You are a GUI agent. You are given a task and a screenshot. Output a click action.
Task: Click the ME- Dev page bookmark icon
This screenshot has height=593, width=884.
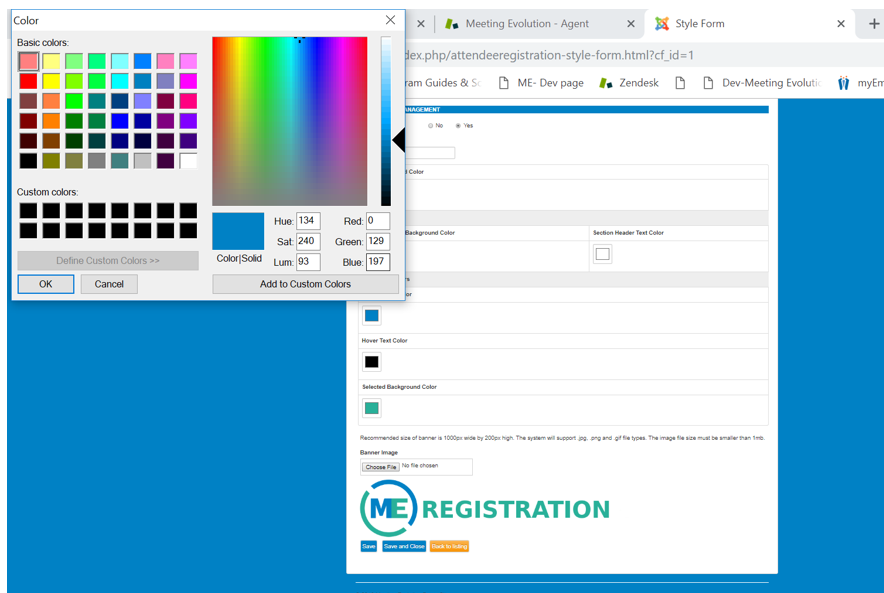[x=502, y=82]
